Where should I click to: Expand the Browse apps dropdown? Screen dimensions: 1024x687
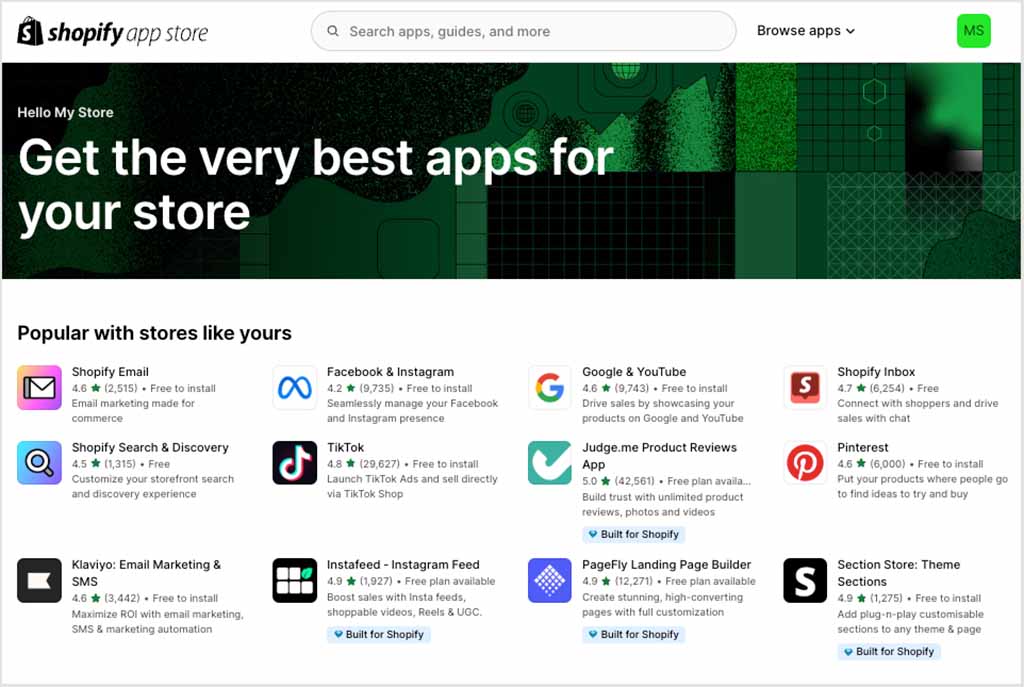[x=805, y=31]
